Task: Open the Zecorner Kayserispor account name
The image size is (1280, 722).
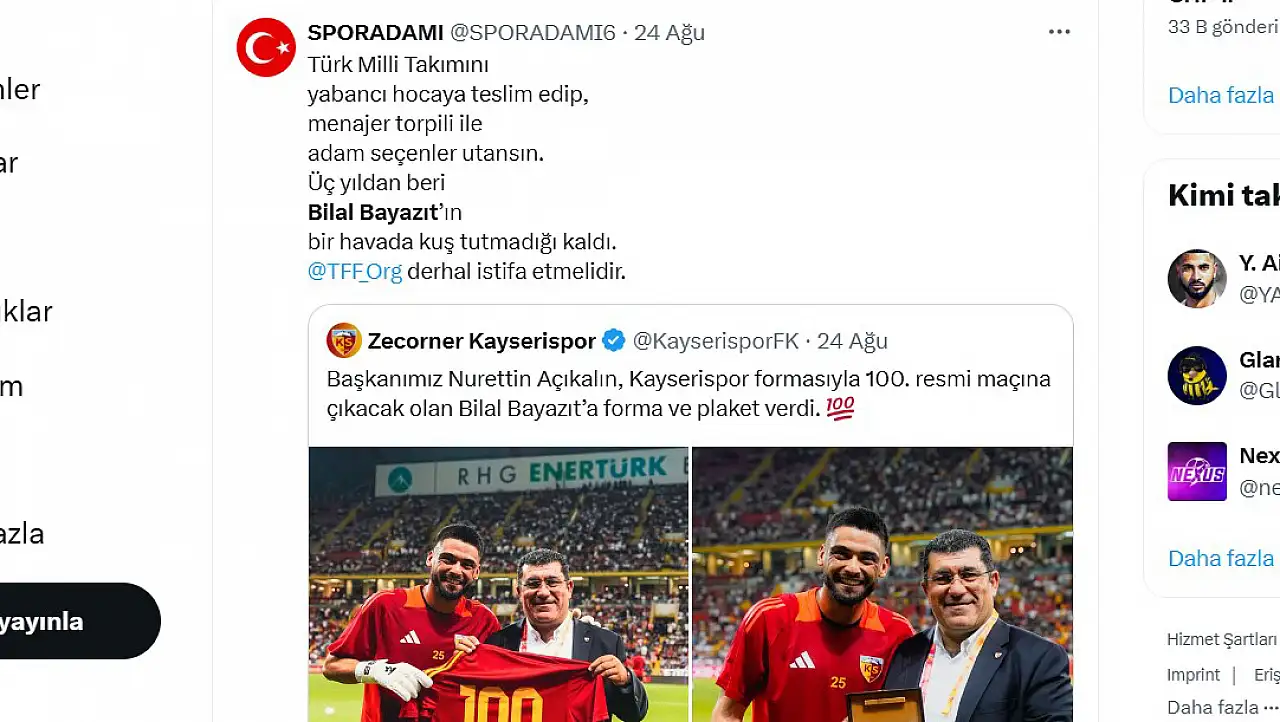Action: click(x=481, y=341)
